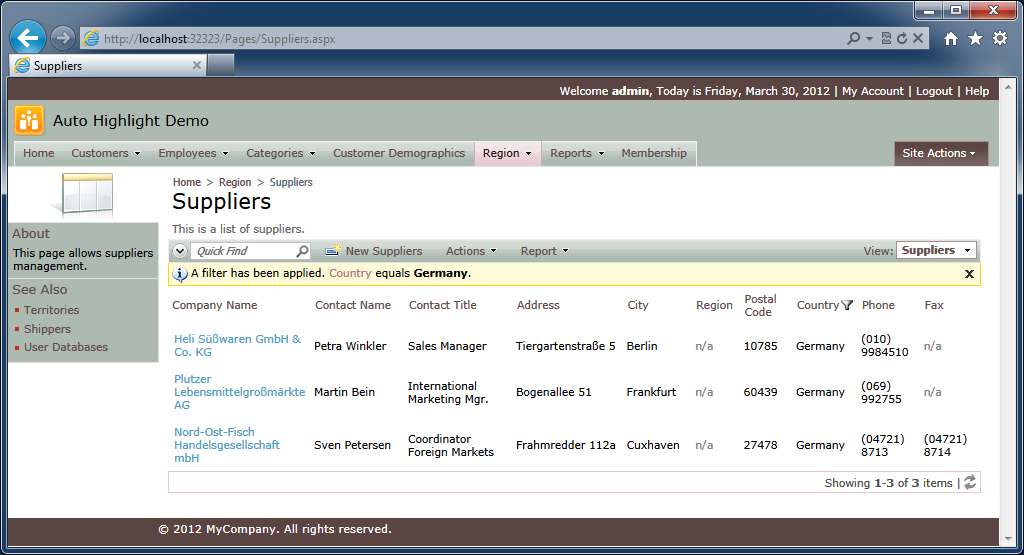Open My Account link

click(872, 91)
